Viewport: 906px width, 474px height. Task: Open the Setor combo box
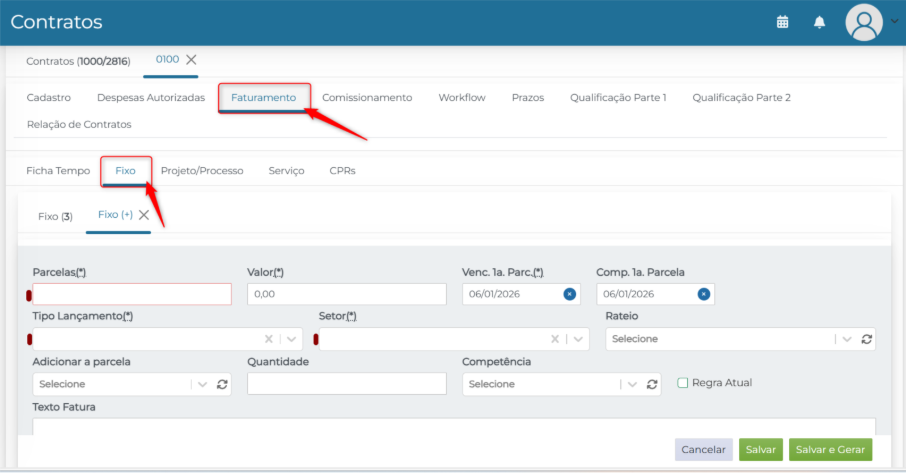click(454, 339)
